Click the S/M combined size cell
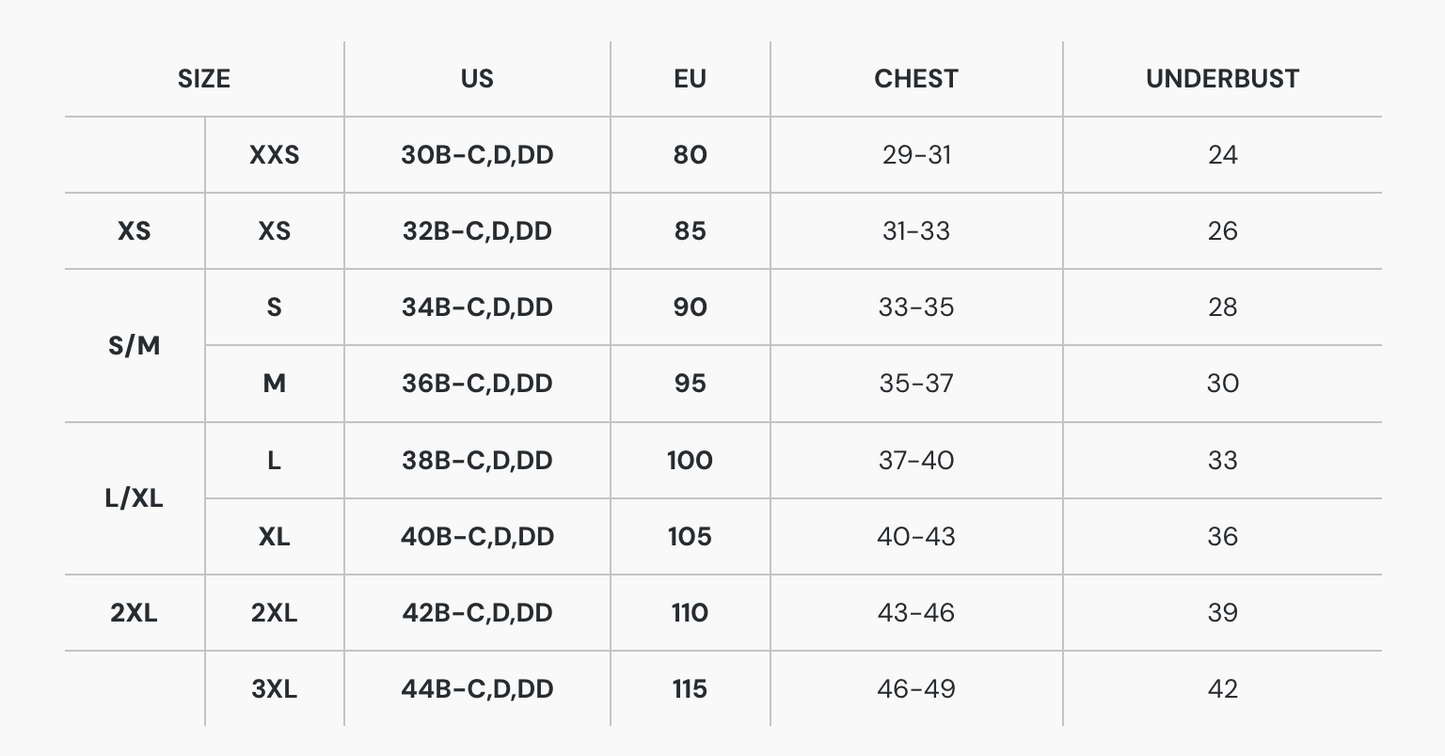Viewport: 1445px width, 756px height. point(134,346)
